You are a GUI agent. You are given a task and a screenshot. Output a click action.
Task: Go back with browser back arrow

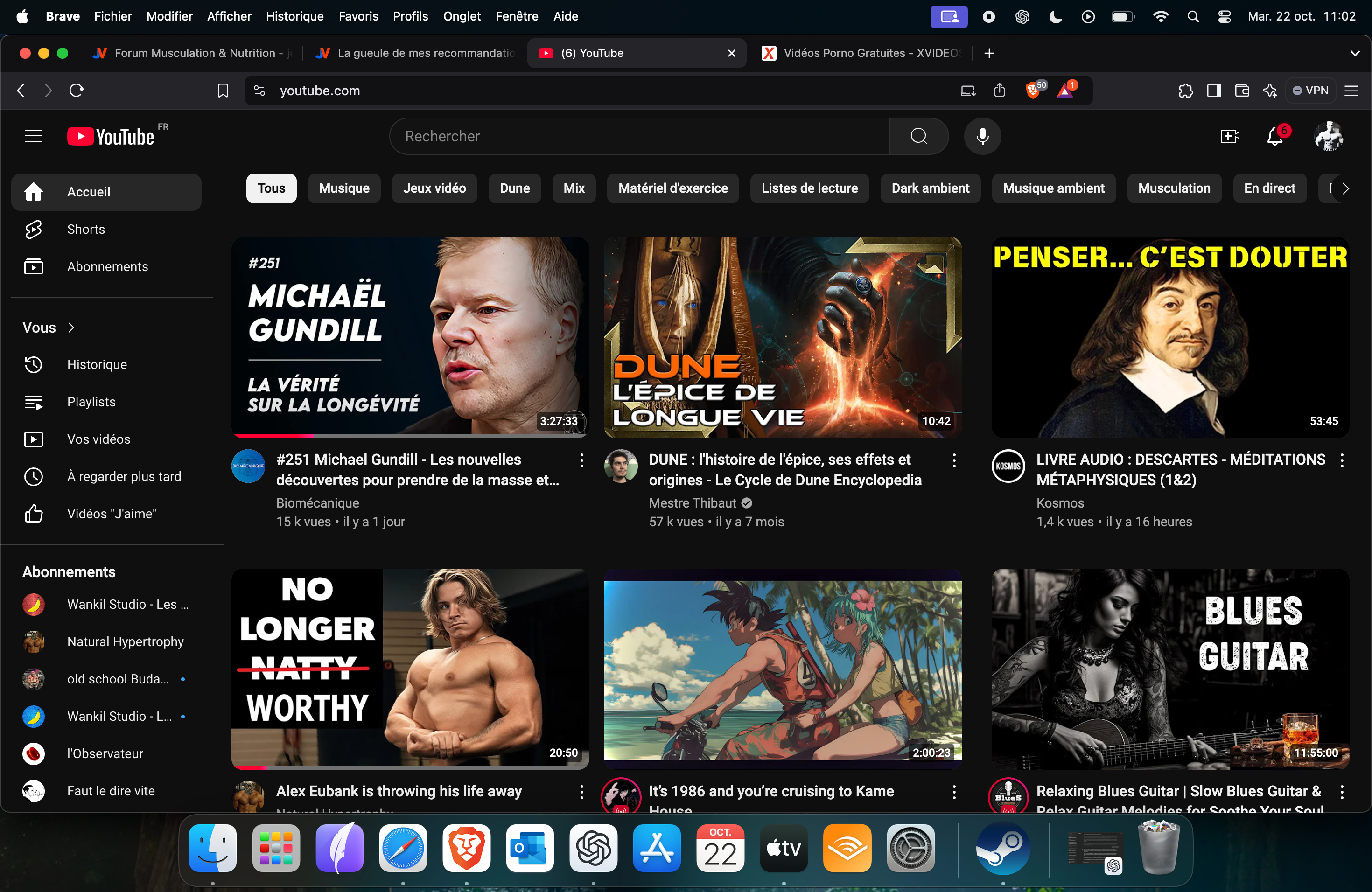click(21, 91)
